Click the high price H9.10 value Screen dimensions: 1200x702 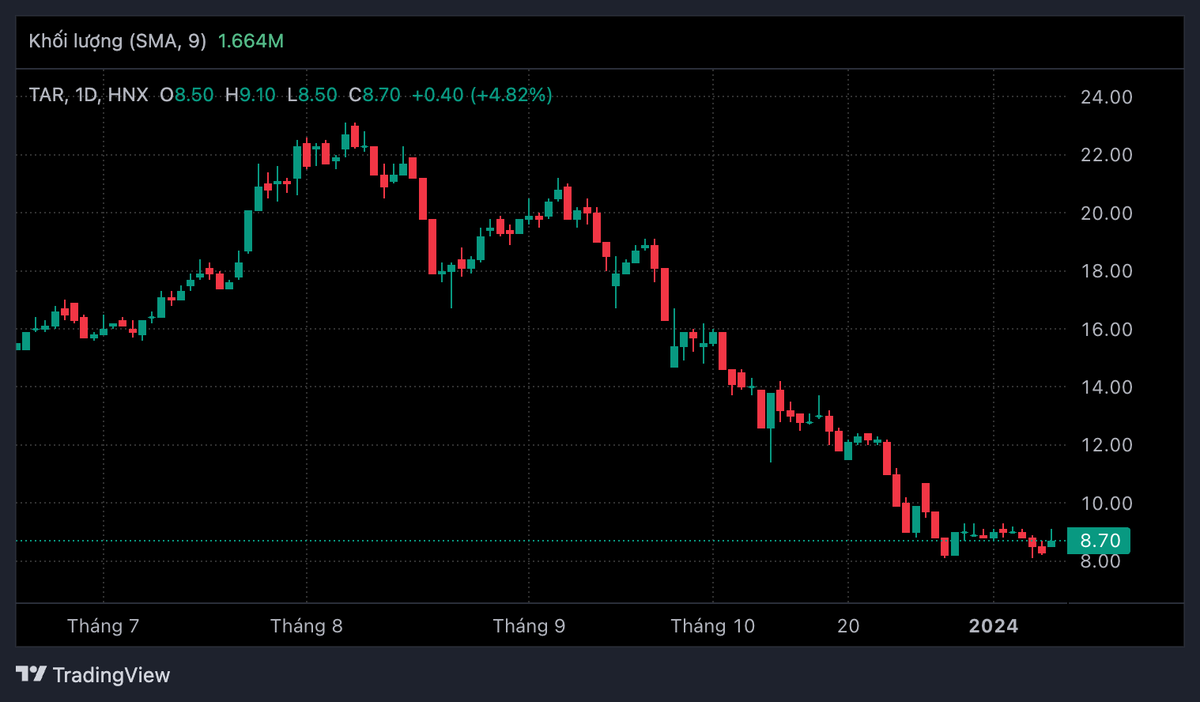click(x=250, y=95)
